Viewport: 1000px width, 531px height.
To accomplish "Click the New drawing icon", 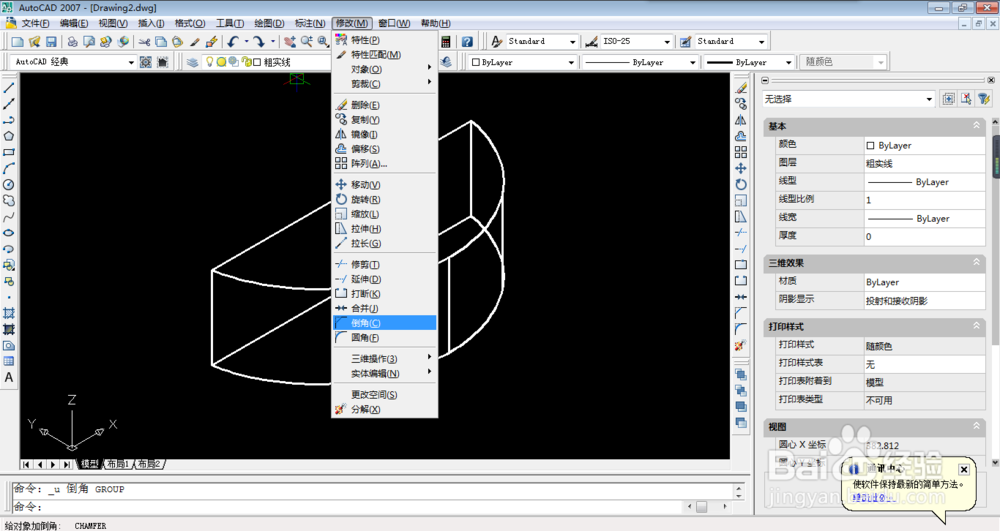I will pos(17,41).
